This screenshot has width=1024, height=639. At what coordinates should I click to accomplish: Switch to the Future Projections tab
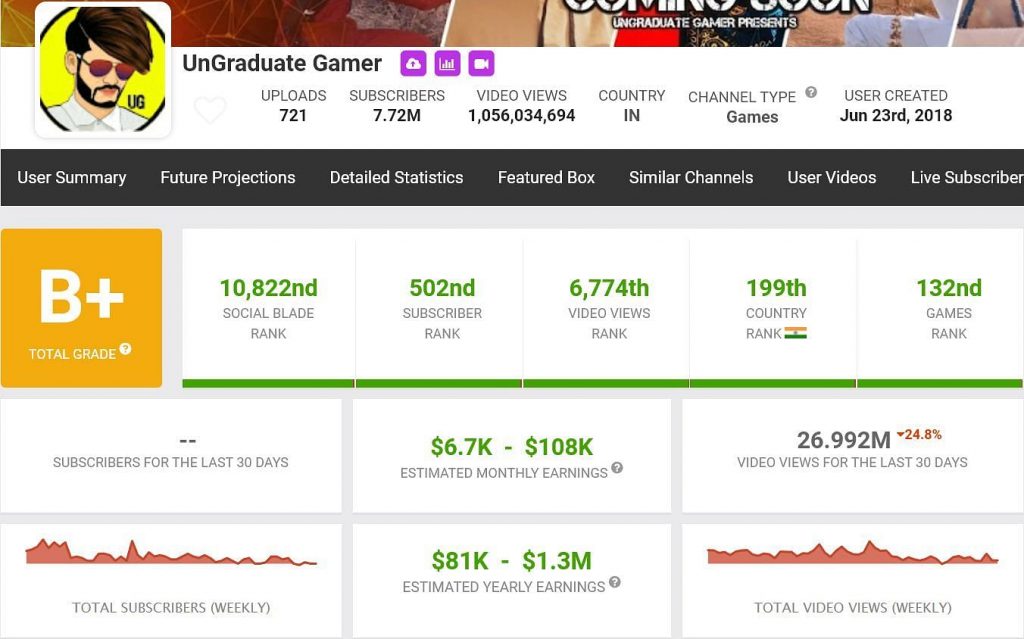pyautogui.click(x=228, y=177)
